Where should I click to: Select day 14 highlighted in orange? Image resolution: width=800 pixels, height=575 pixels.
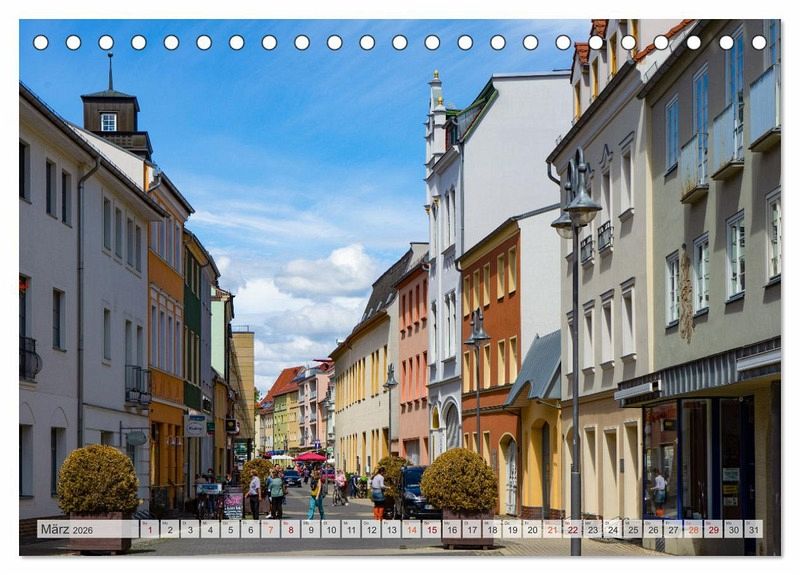click(411, 529)
